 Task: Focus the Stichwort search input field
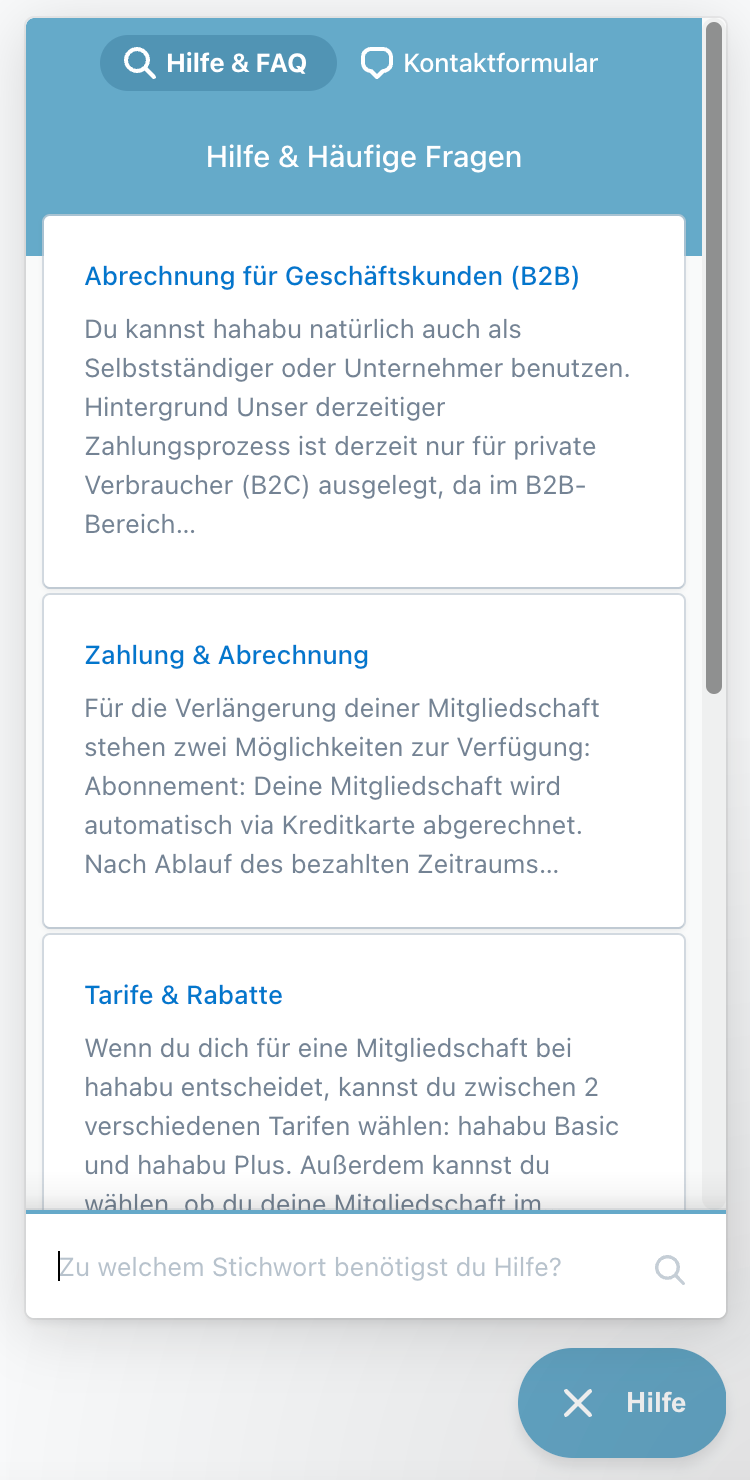point(340,1268)
